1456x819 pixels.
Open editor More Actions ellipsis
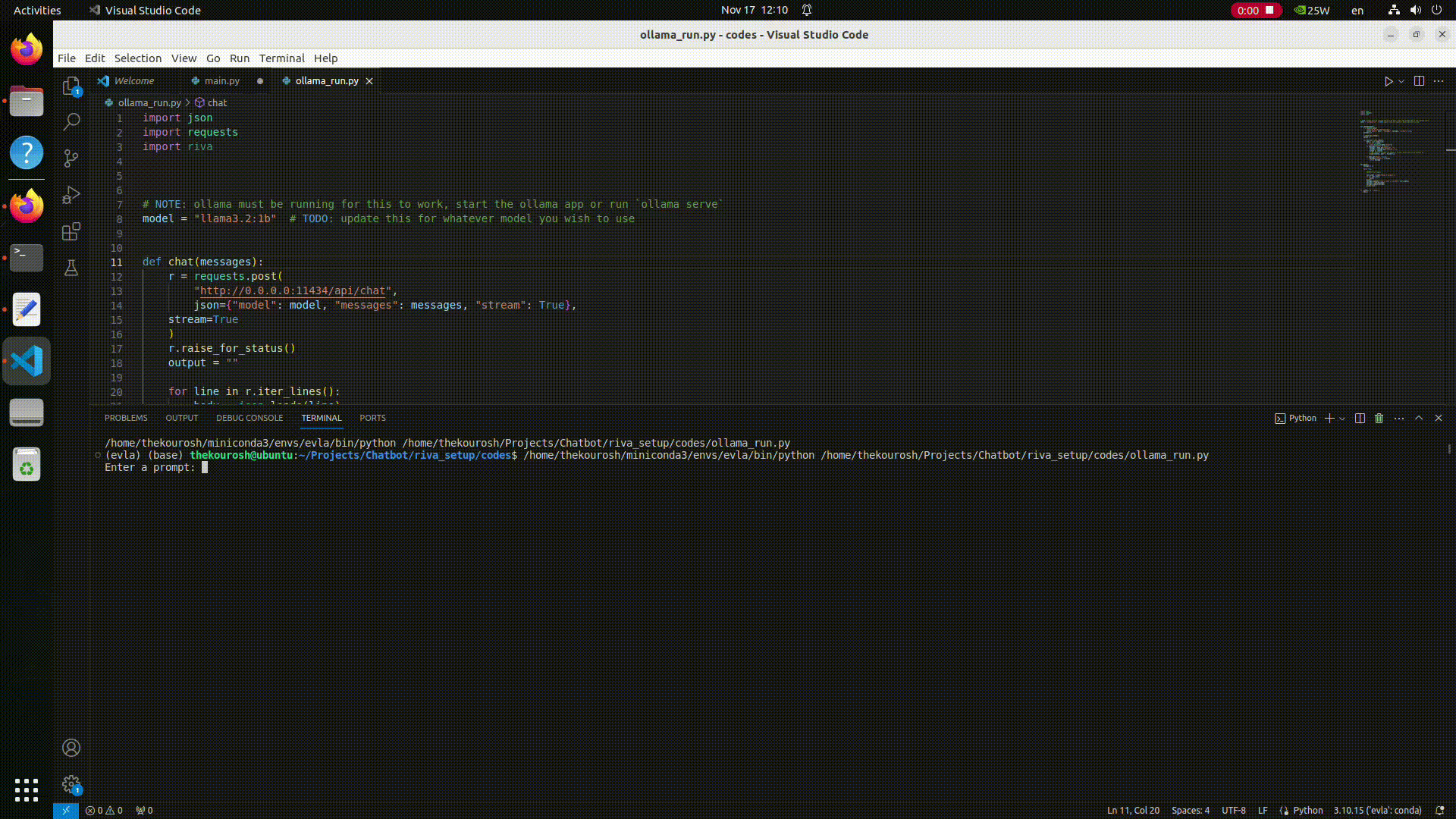pyautogui.click(x=1439, y=81)
